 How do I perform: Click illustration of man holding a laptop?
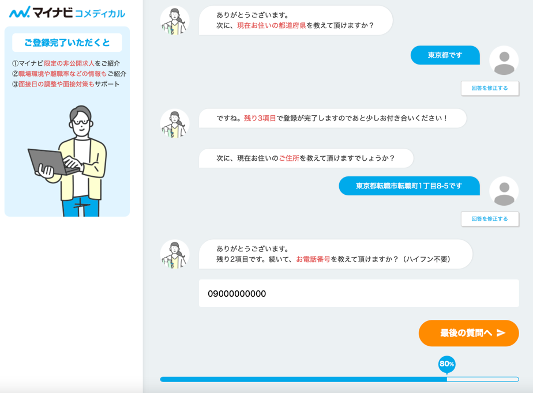click(x=67, y=161)
